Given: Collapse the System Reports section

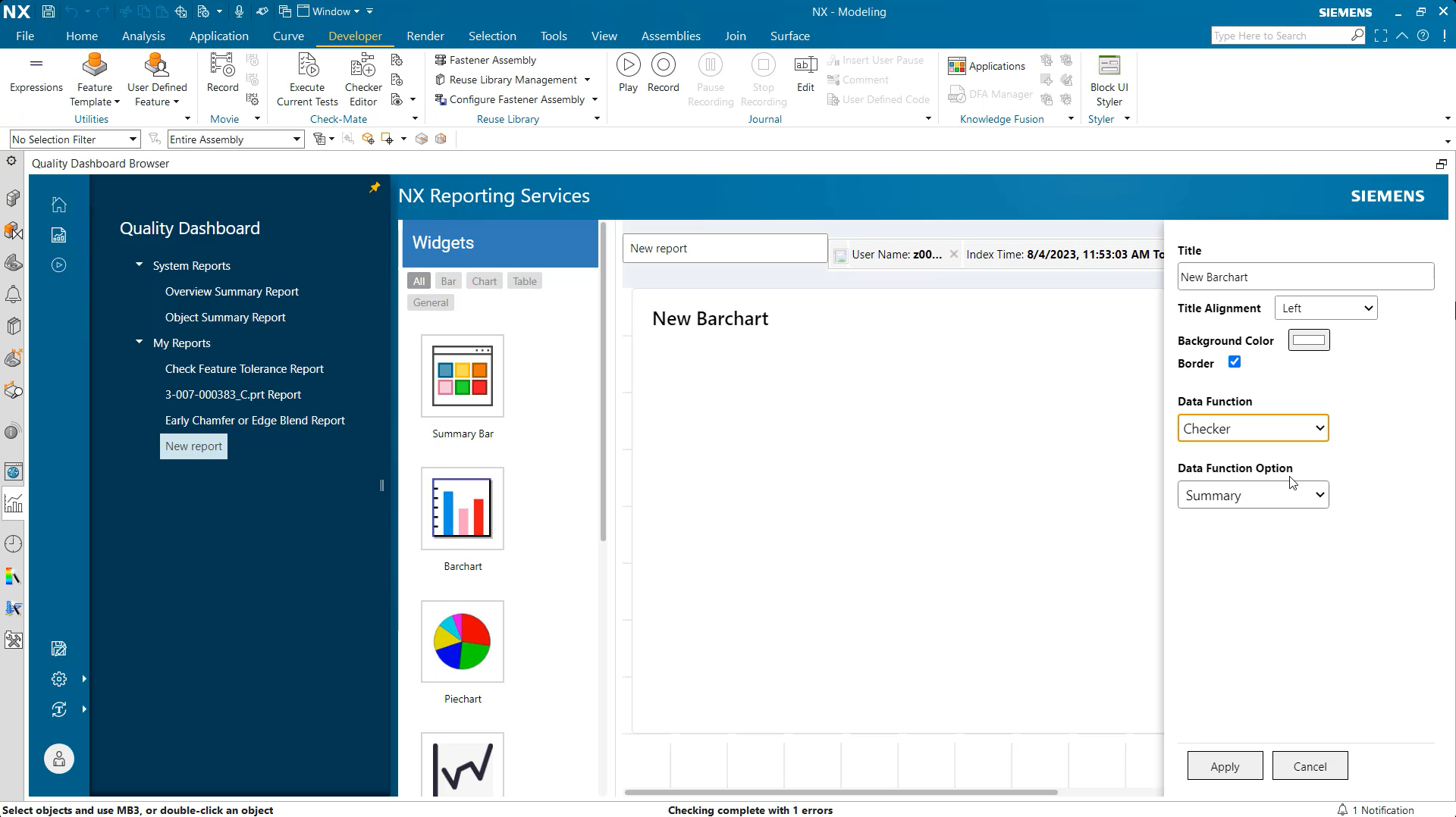Looking at the screenshot, I should coord(139,265).
